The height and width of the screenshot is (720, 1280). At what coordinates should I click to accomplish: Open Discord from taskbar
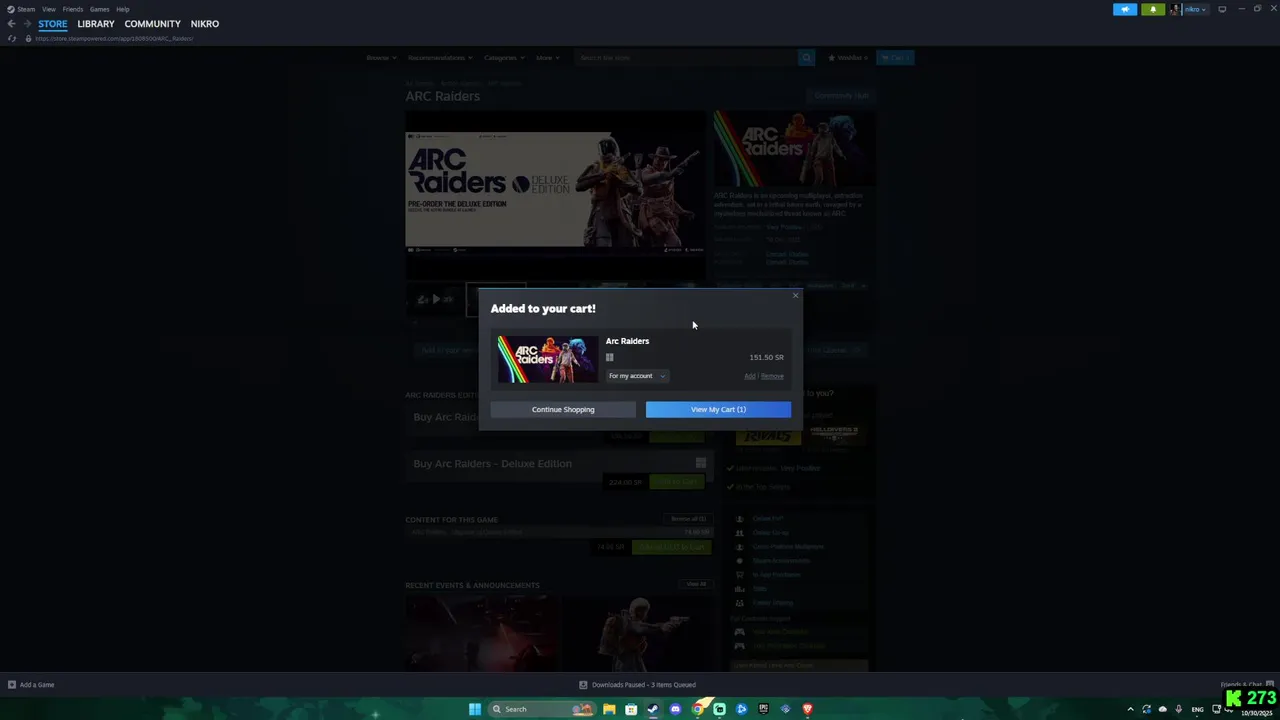click(x=675, y=709)
